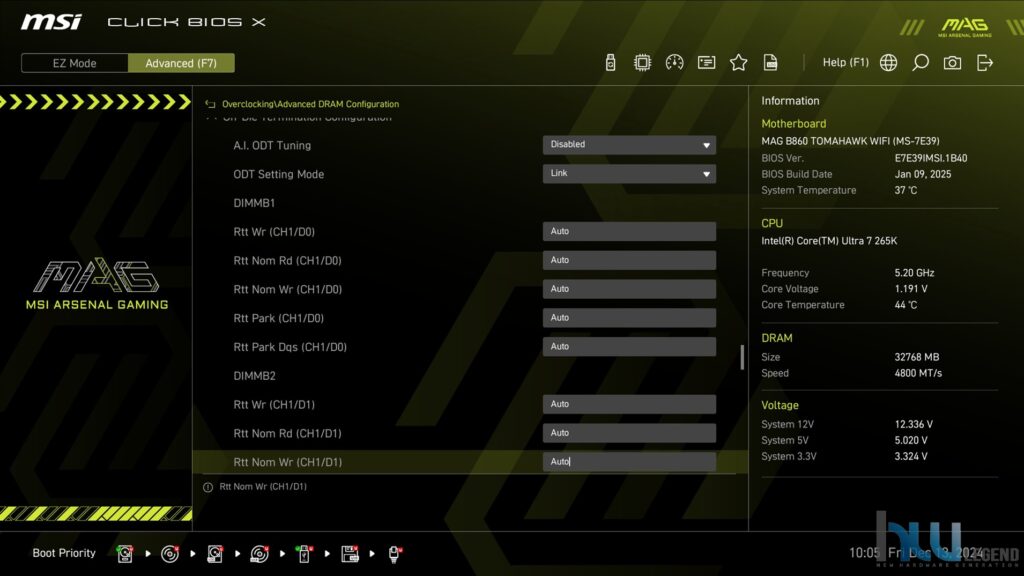Click the System 3.3V value 3.324 V

click(911, 456)
